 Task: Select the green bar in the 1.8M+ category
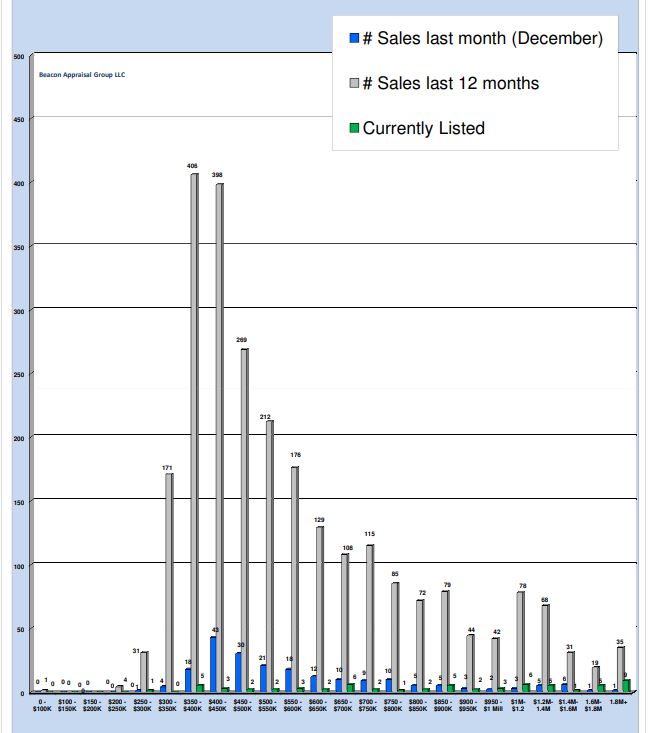click(x=627, y=686)
